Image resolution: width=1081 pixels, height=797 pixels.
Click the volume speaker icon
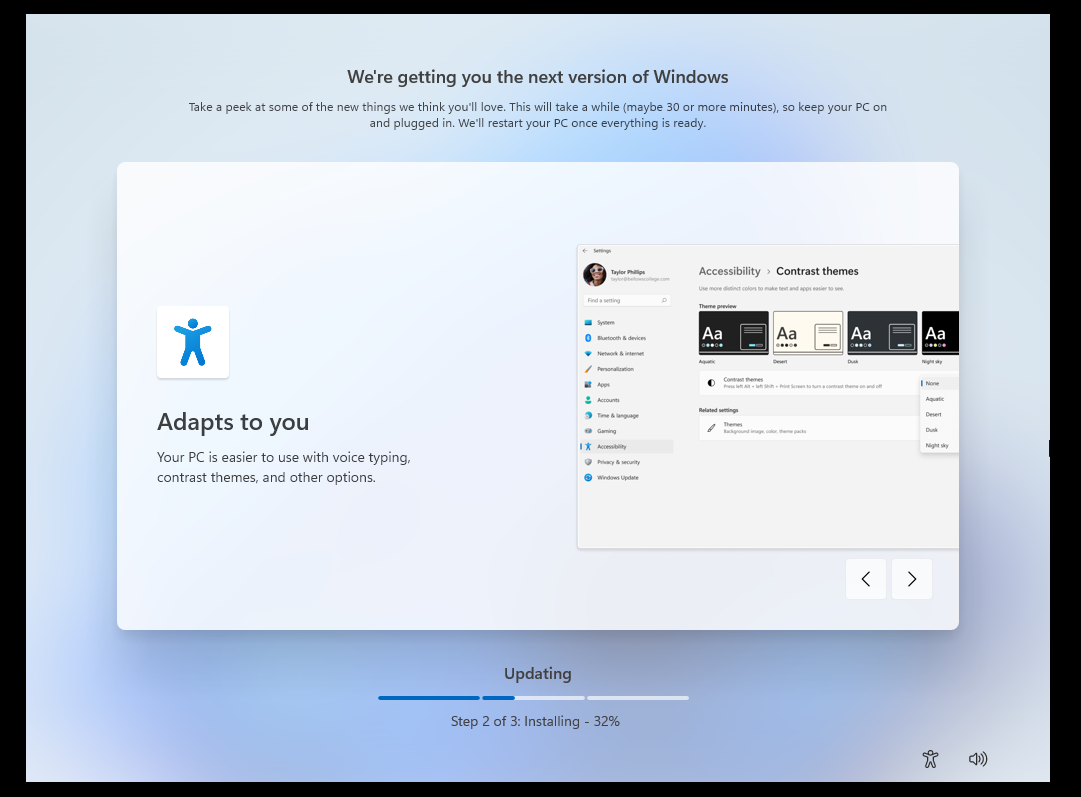point(978,759)
